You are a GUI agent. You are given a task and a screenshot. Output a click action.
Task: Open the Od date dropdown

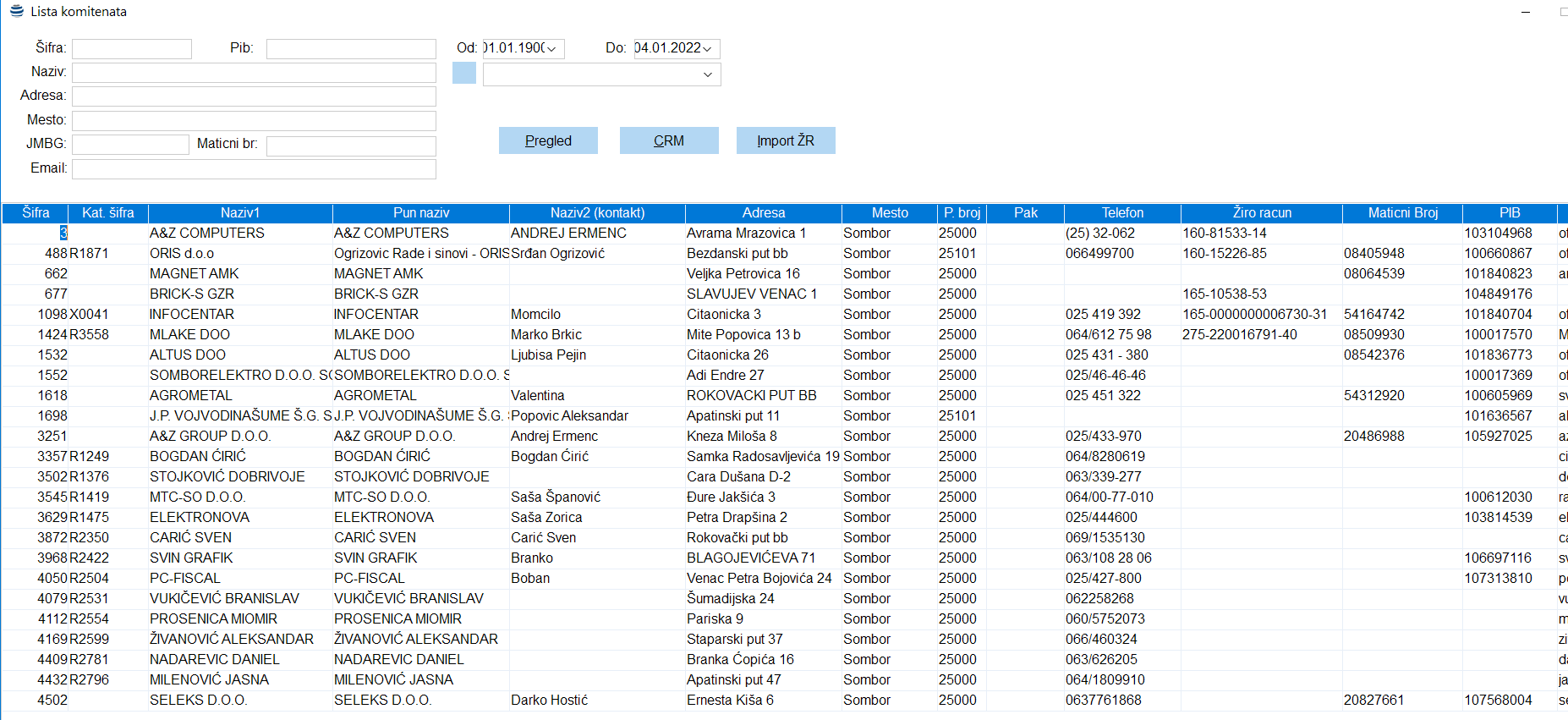click(551, 49)
